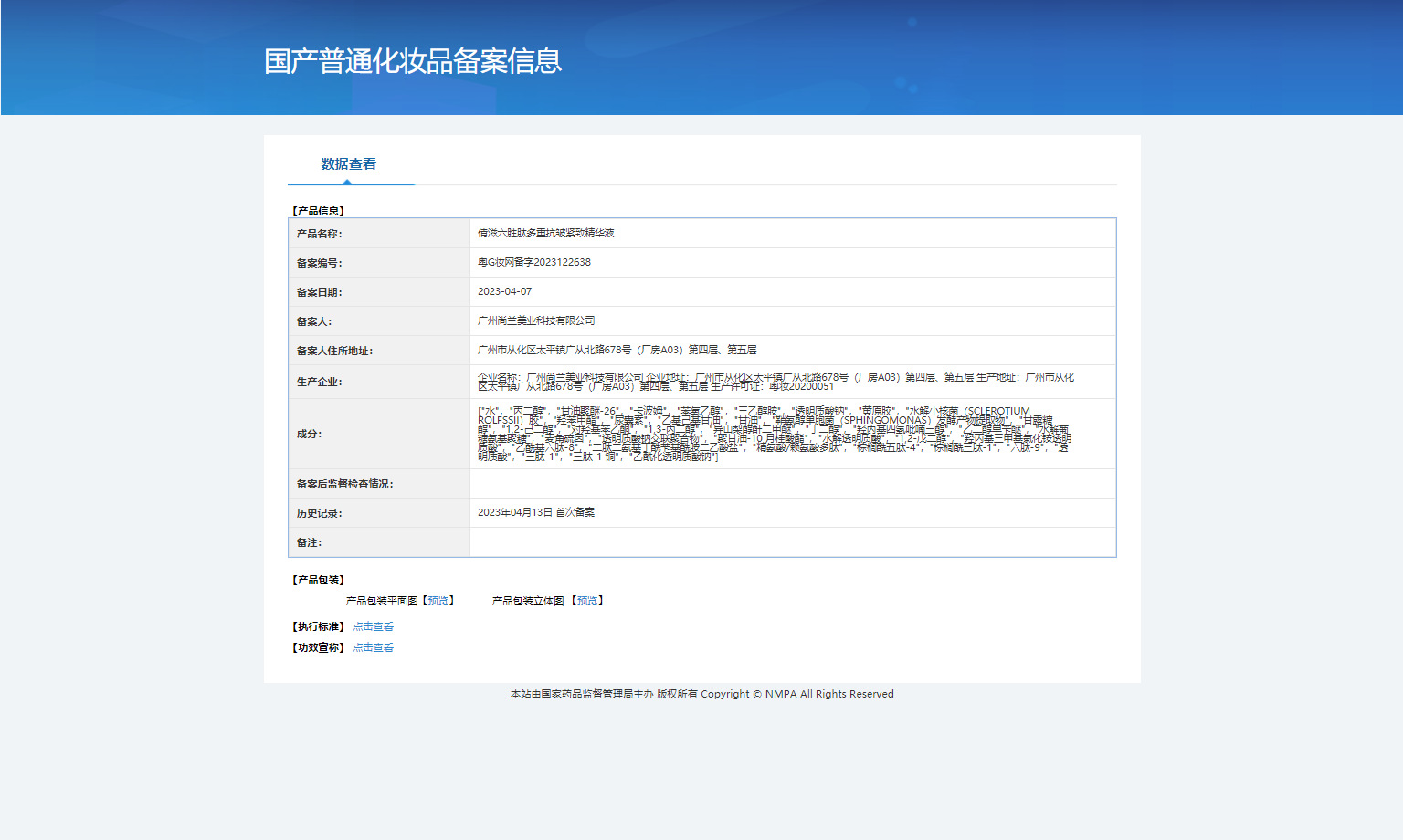Click the NMPA copyright footer text
This screenshot has height=840, width=1403.
[x=702, y=694]
